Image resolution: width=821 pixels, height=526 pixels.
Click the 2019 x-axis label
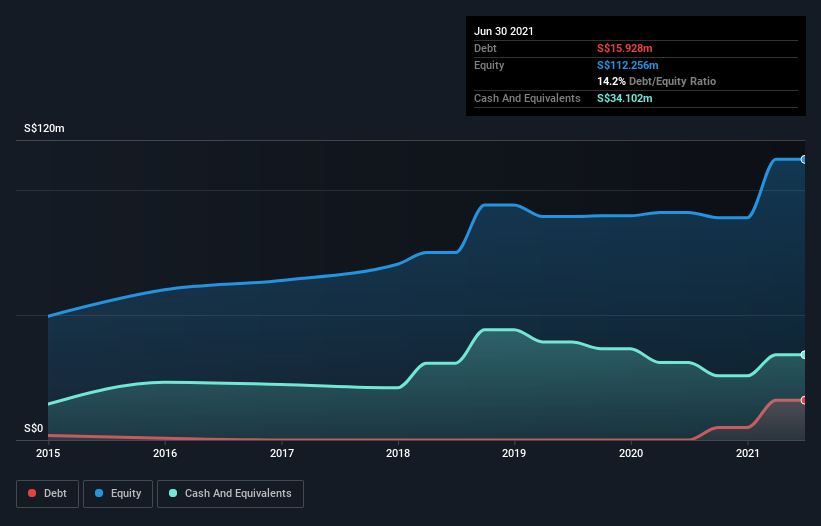[514, 453]
